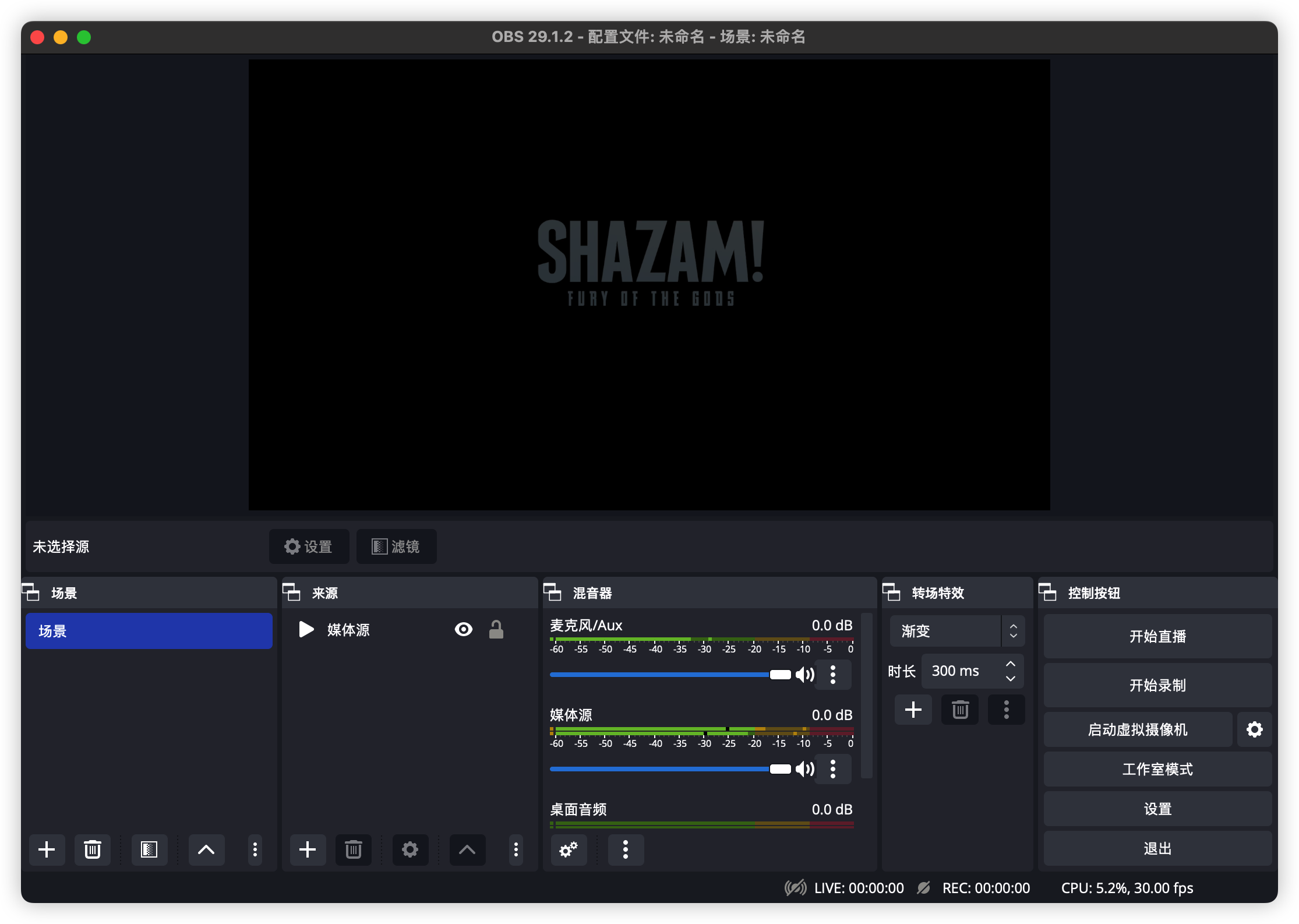The width and height of the screenshot is (1299, 924).
Task: Select the 场景 scene item
Action: point(149,631)
